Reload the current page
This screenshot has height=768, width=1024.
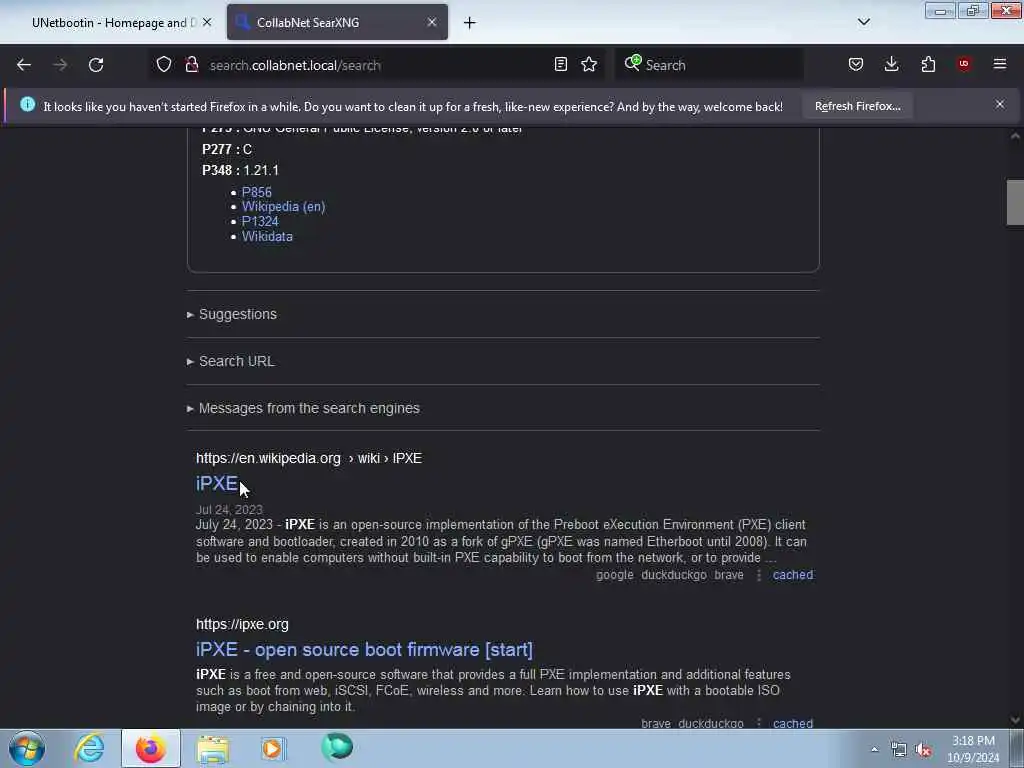[x=96, y=65]
